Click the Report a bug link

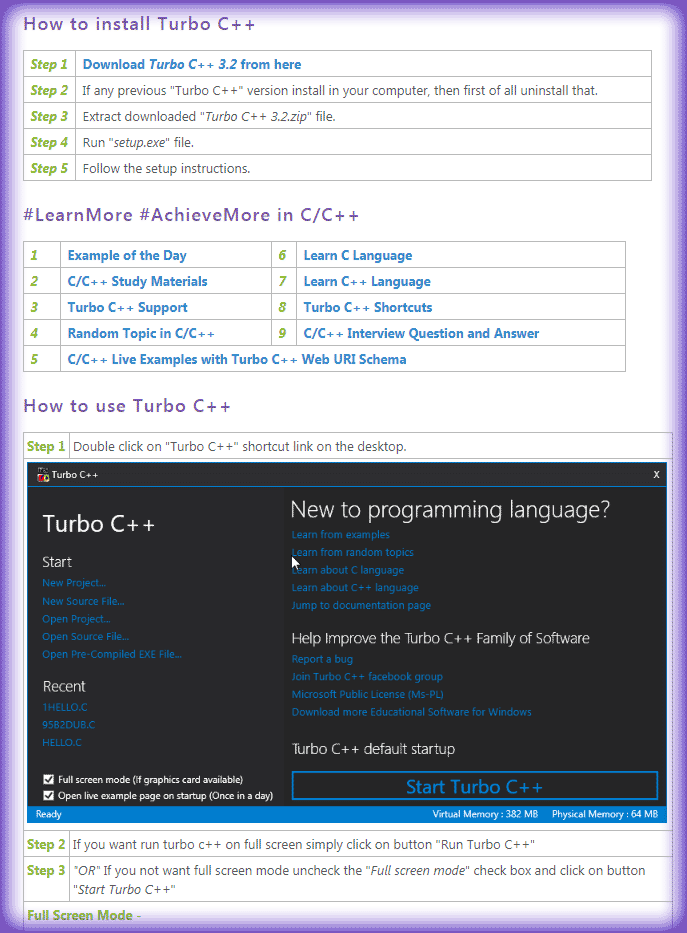[322, 659]
